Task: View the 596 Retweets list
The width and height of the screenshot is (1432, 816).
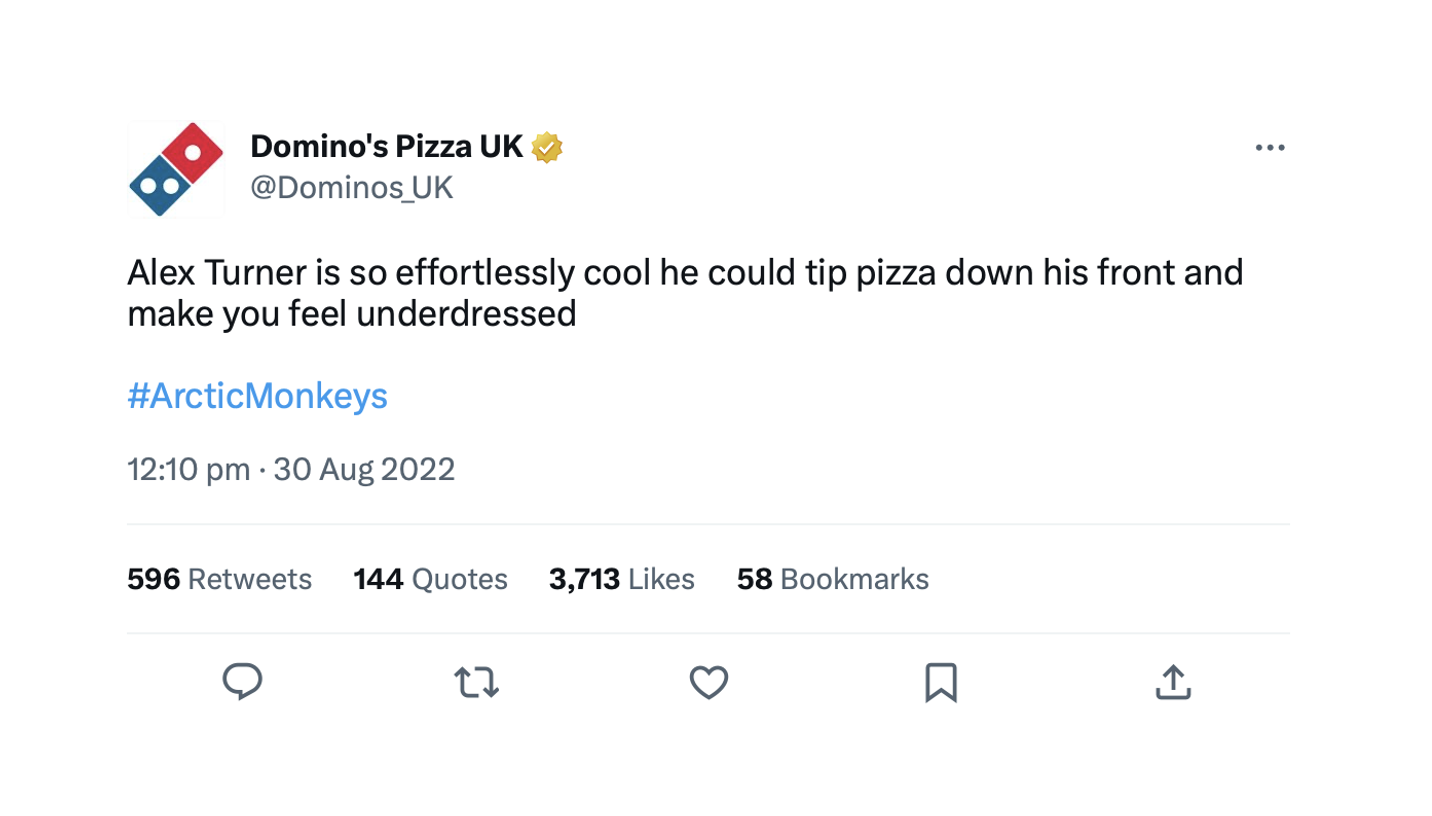Action: [219, 578]
